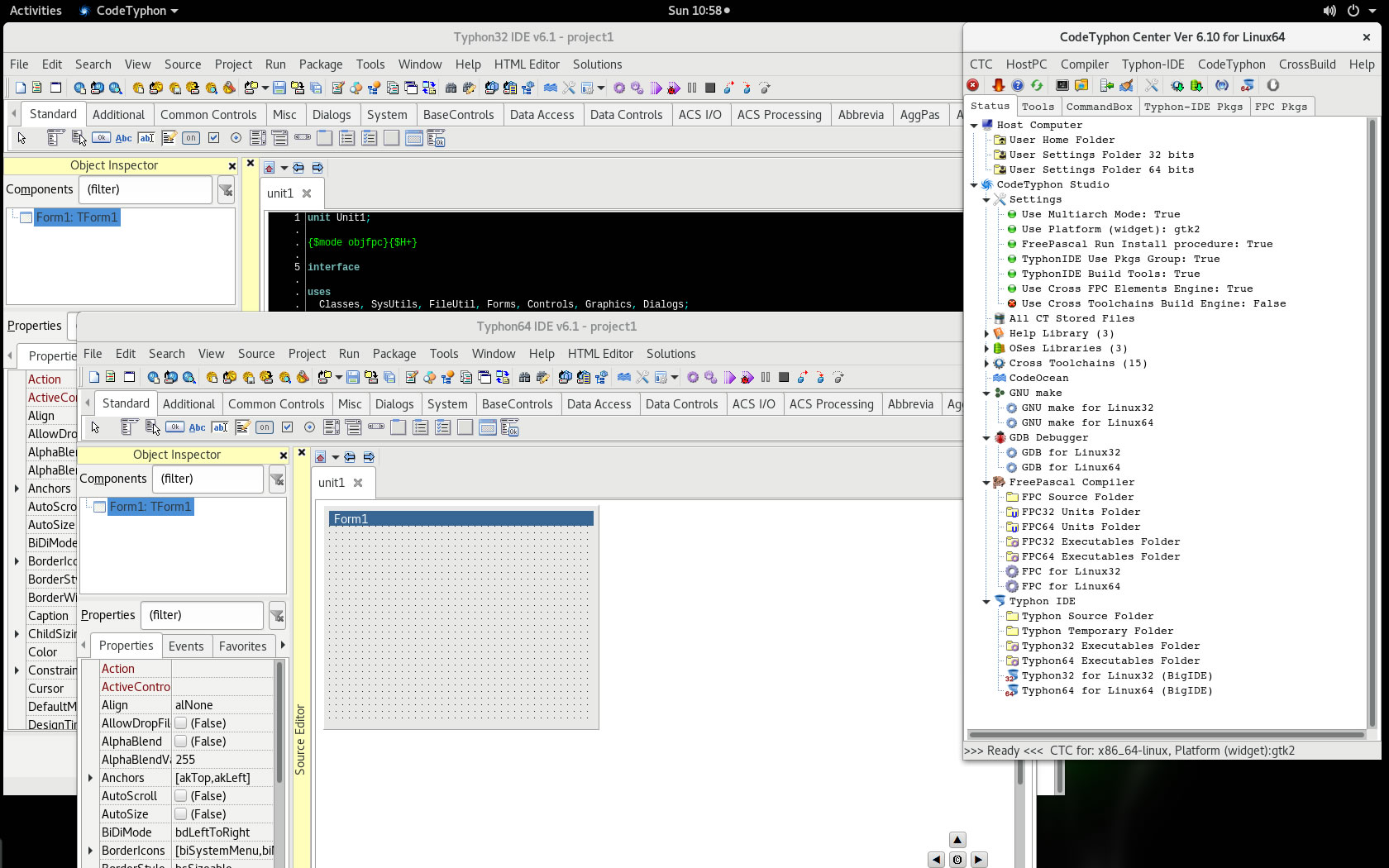This screenshot has width=1389, height=868.
Task: Select TRadioButton component in Typhon64 palette
Action: [x=309, y=427]
